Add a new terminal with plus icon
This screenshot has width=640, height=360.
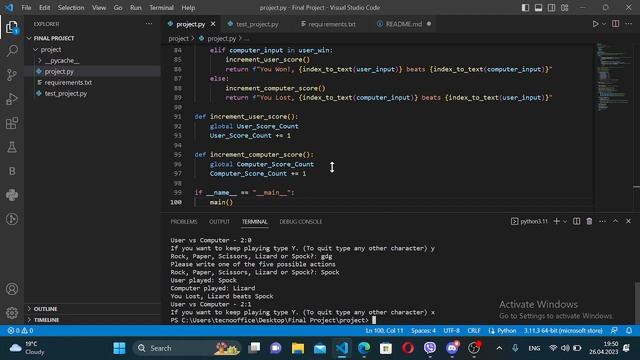(x=556, y=221)
